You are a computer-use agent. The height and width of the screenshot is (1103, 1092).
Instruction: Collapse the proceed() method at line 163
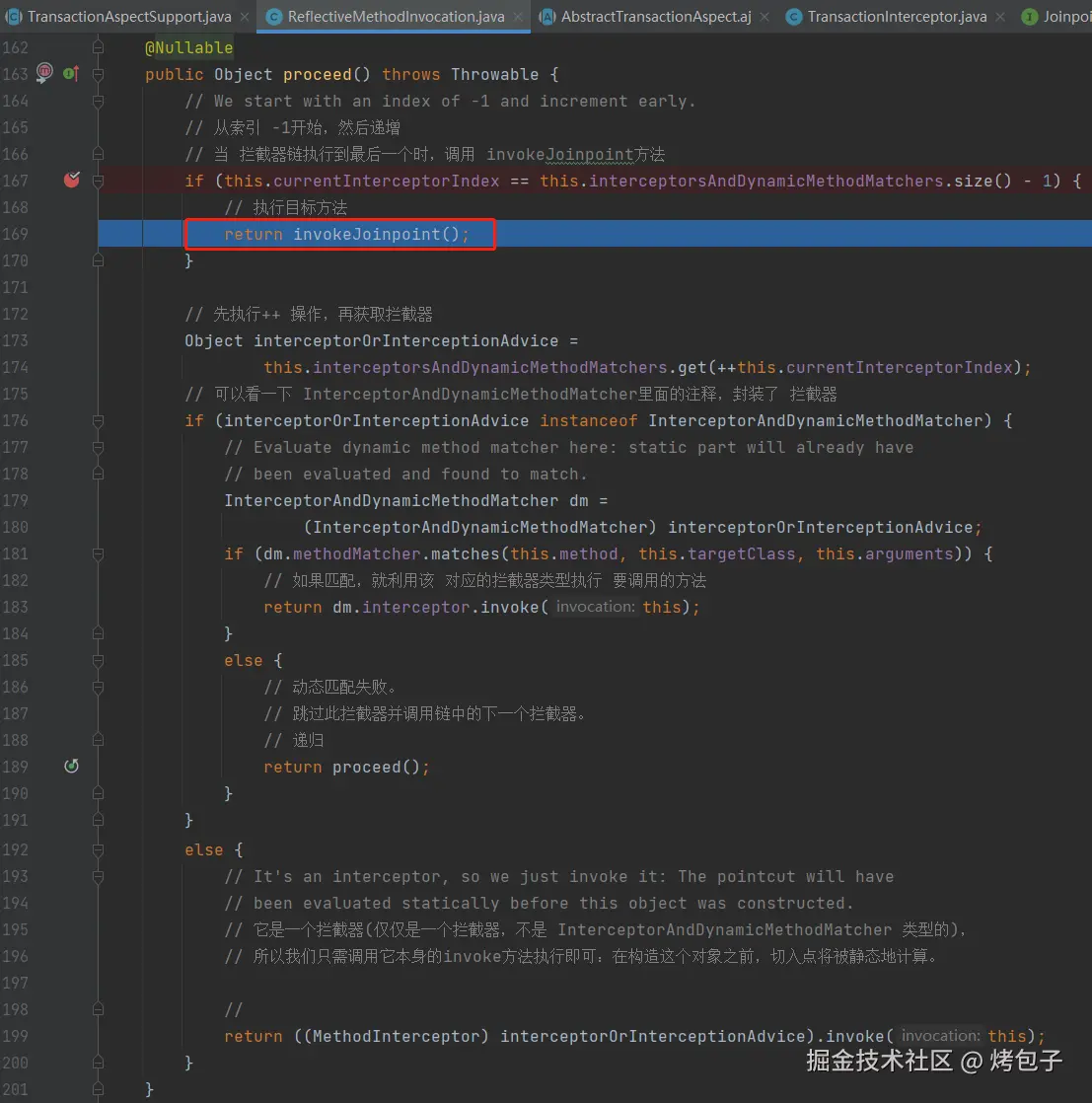[x=98, y=74]
